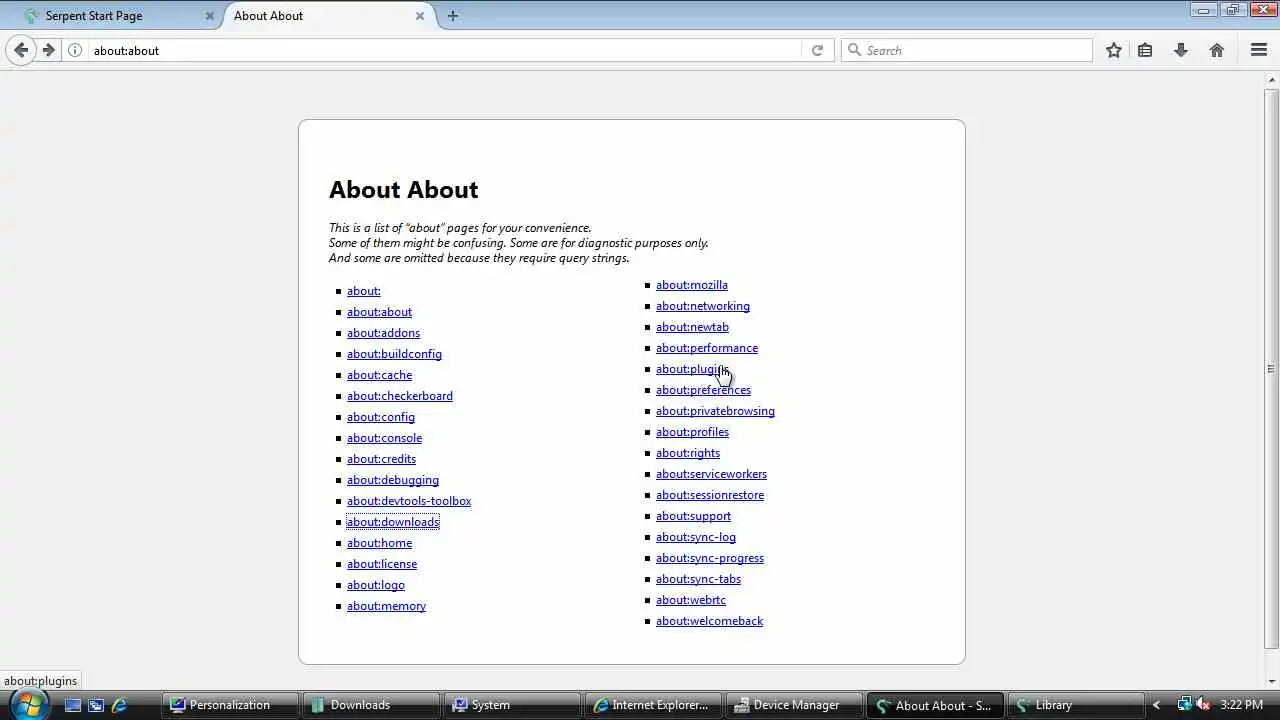
Task: Select the About About tab
Action: 330,16
